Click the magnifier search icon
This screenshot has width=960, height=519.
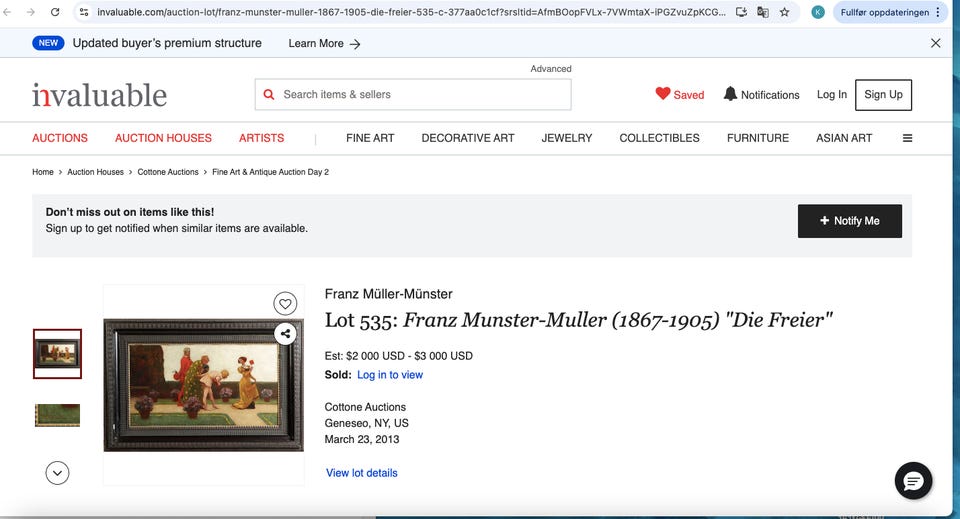(x=269, y=94)
